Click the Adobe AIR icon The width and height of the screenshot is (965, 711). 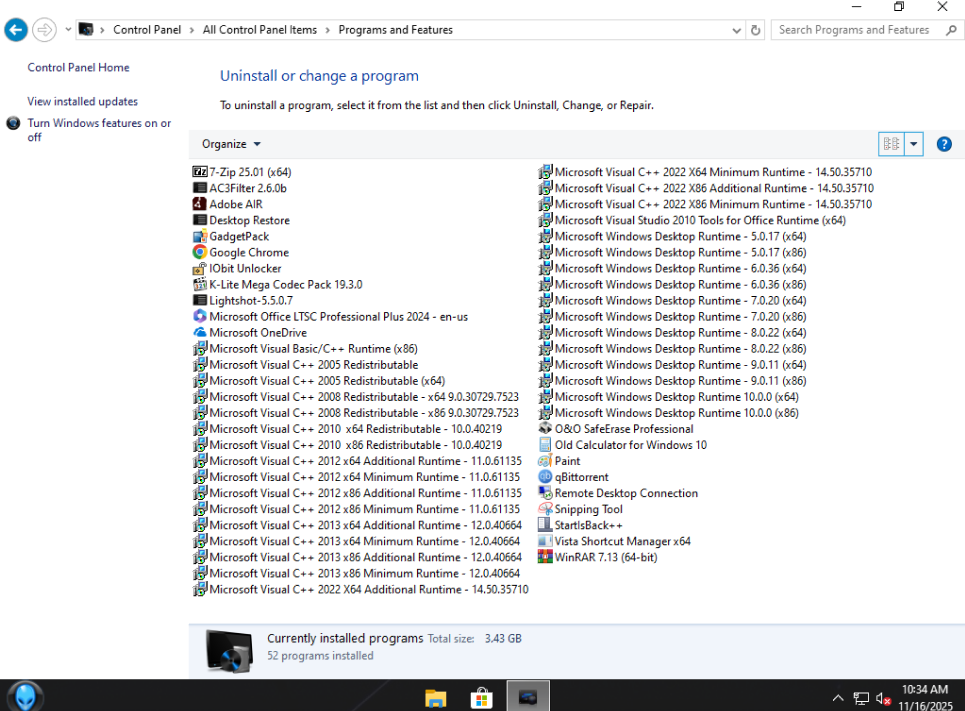(199, 204)
